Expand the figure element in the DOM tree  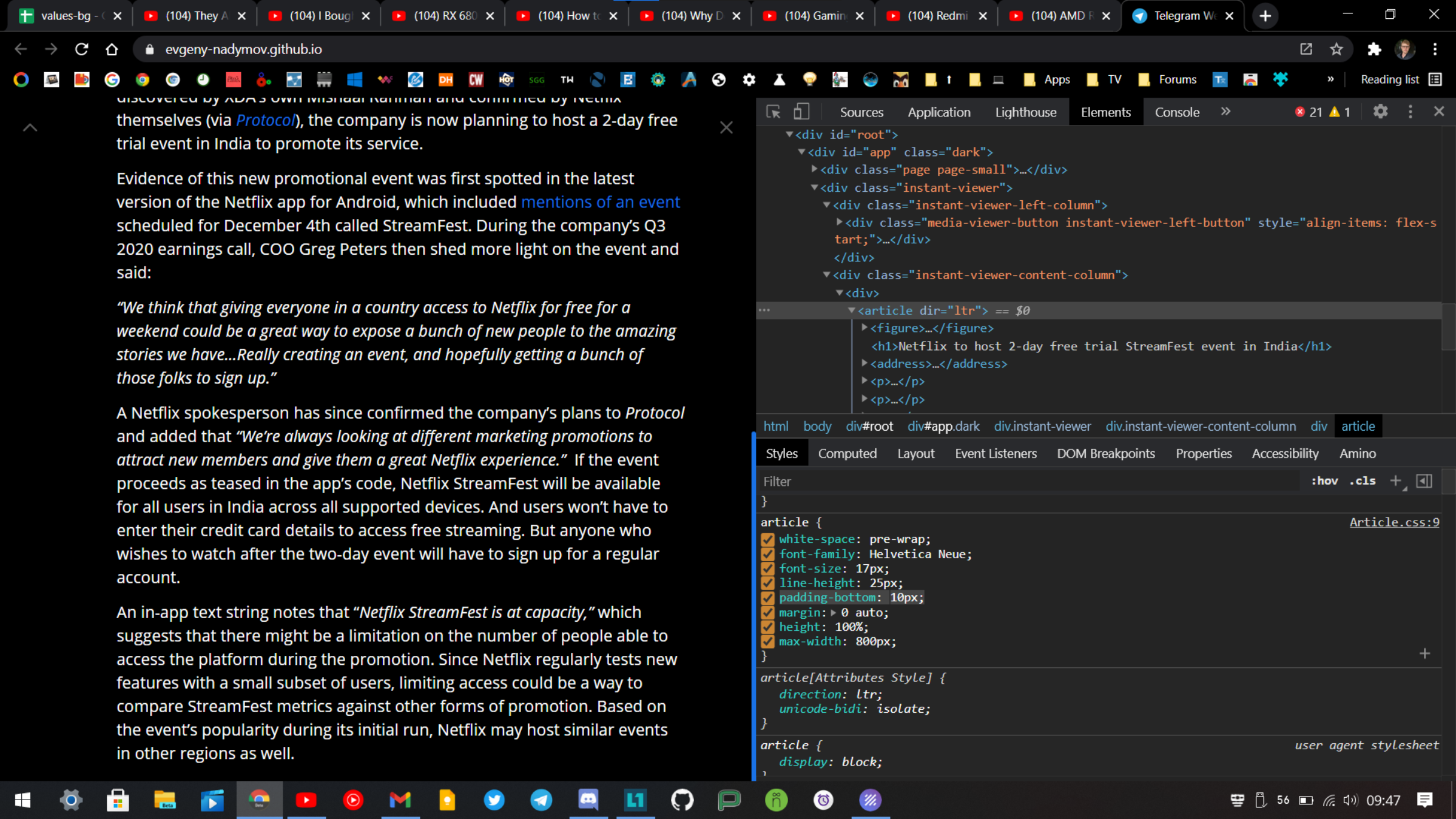point(864,328)
